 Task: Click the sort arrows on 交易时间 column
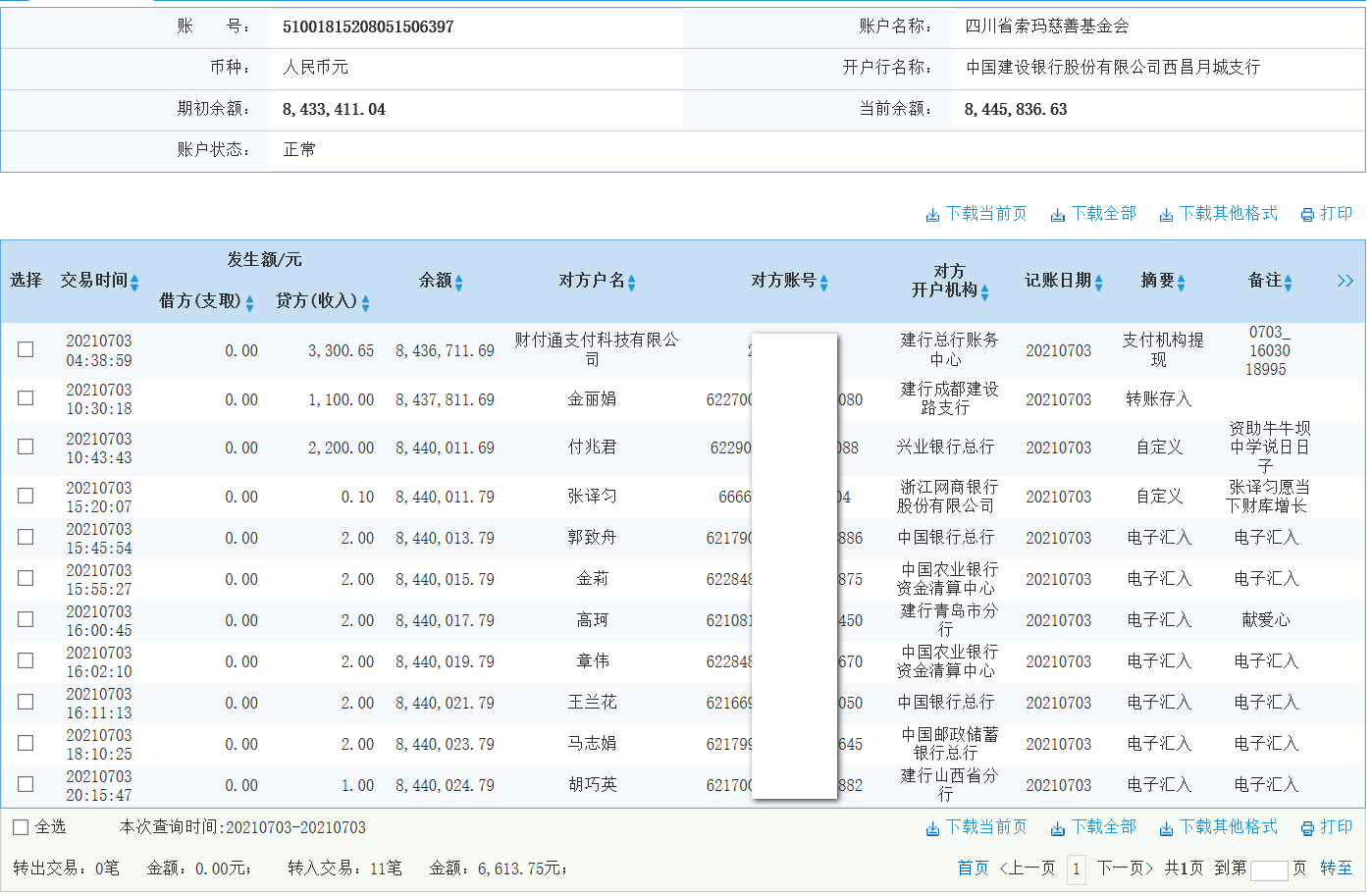[x=133, y=281]
